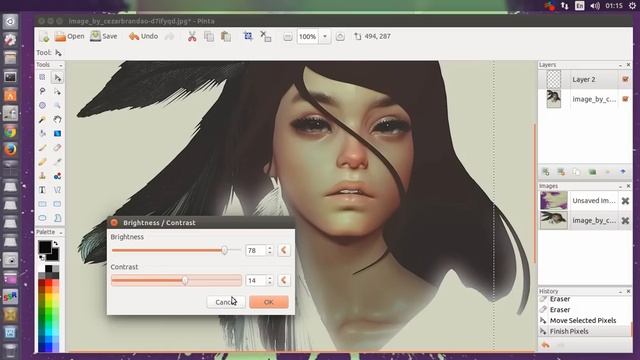Viewport: 640px width, 360px height.
Task: Collapse the History panel
Action: [x=620, y=291]
